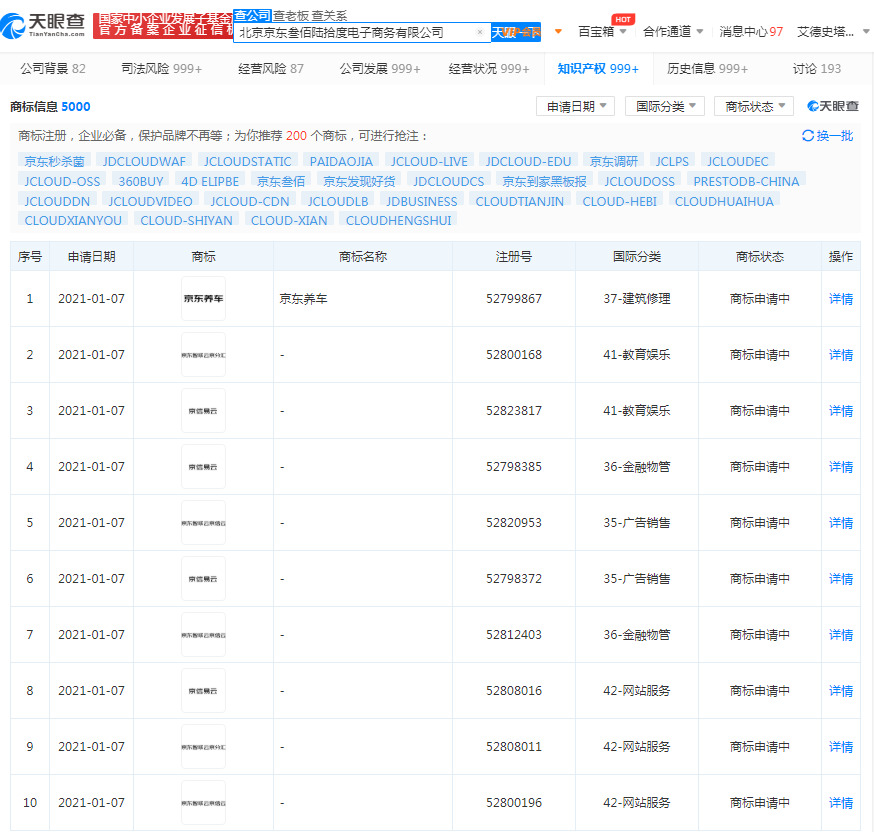Viewport: 874px width, 832px height.
Task: Click recommended trademark JCLOUDSTATIC
Action: [x=247, y=161]
